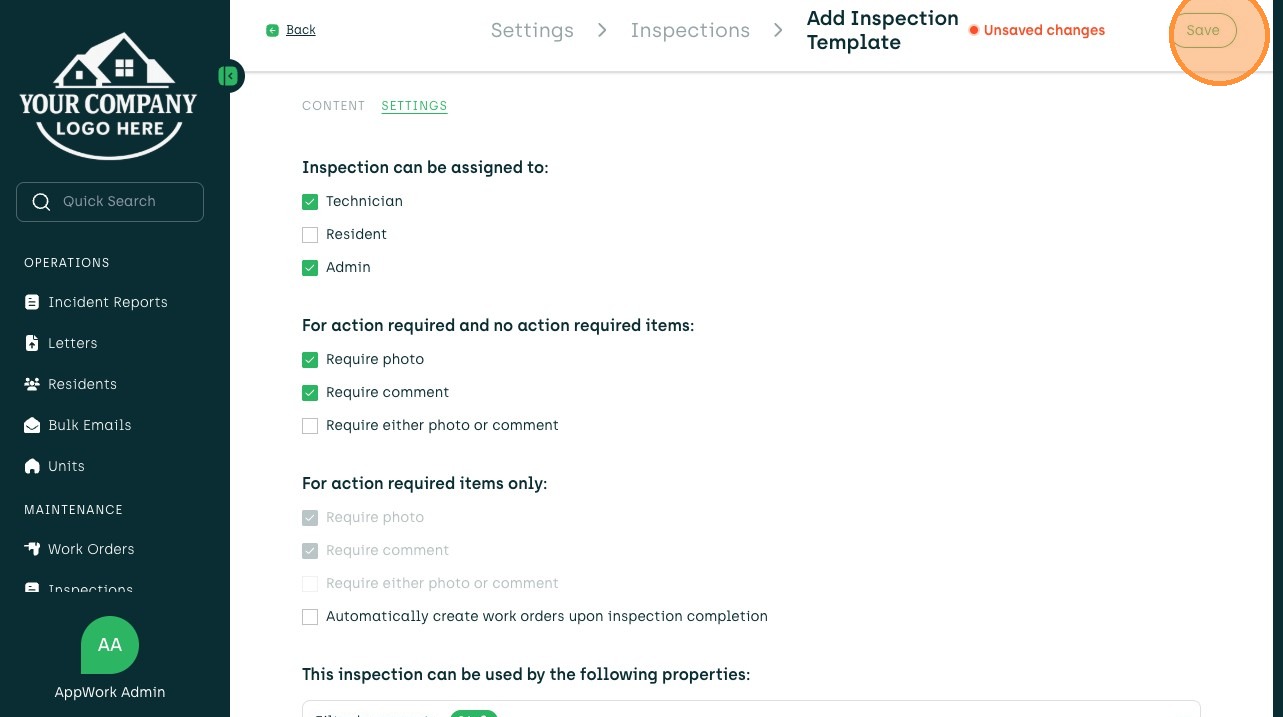This screenshot has width=1283, height=717.
Task: Click the Letters document icon
Action: click(32, 343)
